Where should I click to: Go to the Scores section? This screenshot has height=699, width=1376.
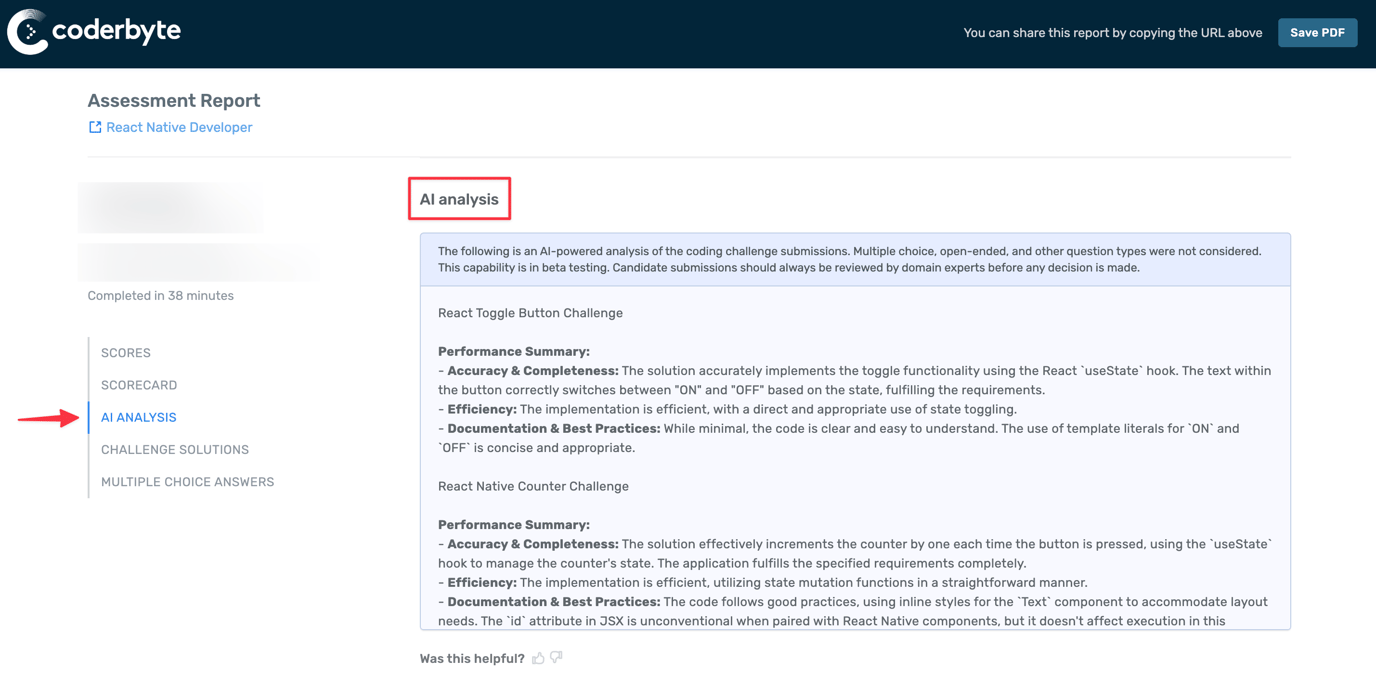coord(126,353)
